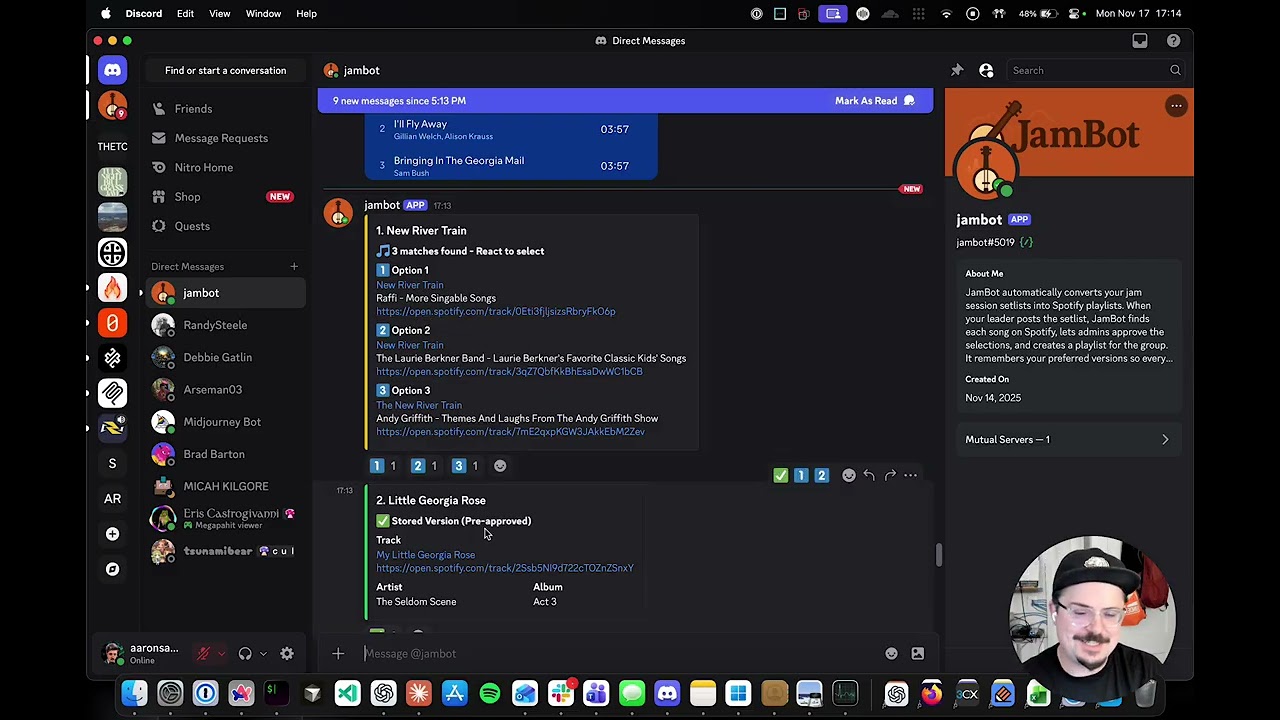The width and height of the screenshot is (1280, 720).
Task: Open Laurie Berkner Band Spotify link
Action: pos(509,372)
